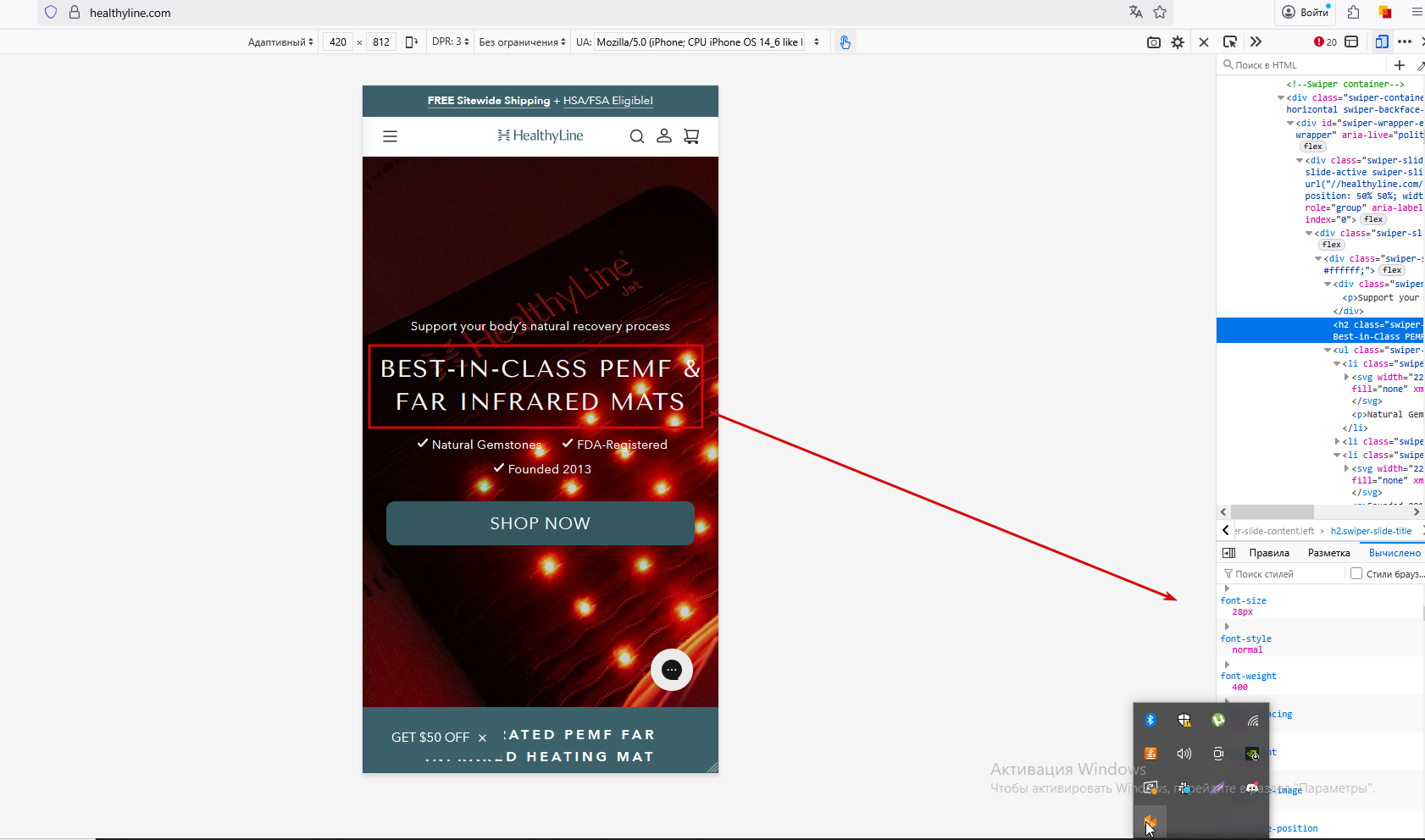Open the DPR dropdown

[x=451, y=41]
